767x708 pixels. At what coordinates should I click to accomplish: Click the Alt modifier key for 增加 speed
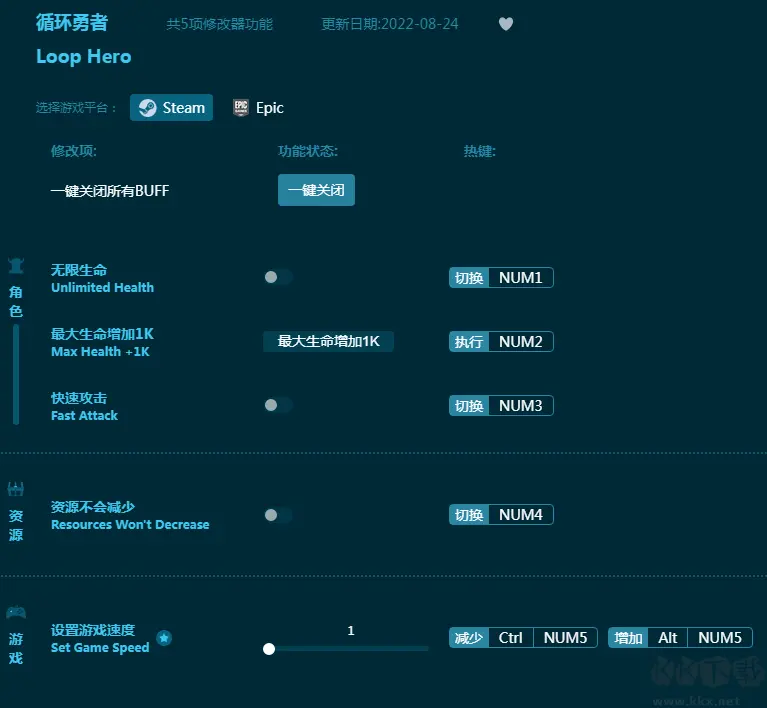(x=667, y=638)
